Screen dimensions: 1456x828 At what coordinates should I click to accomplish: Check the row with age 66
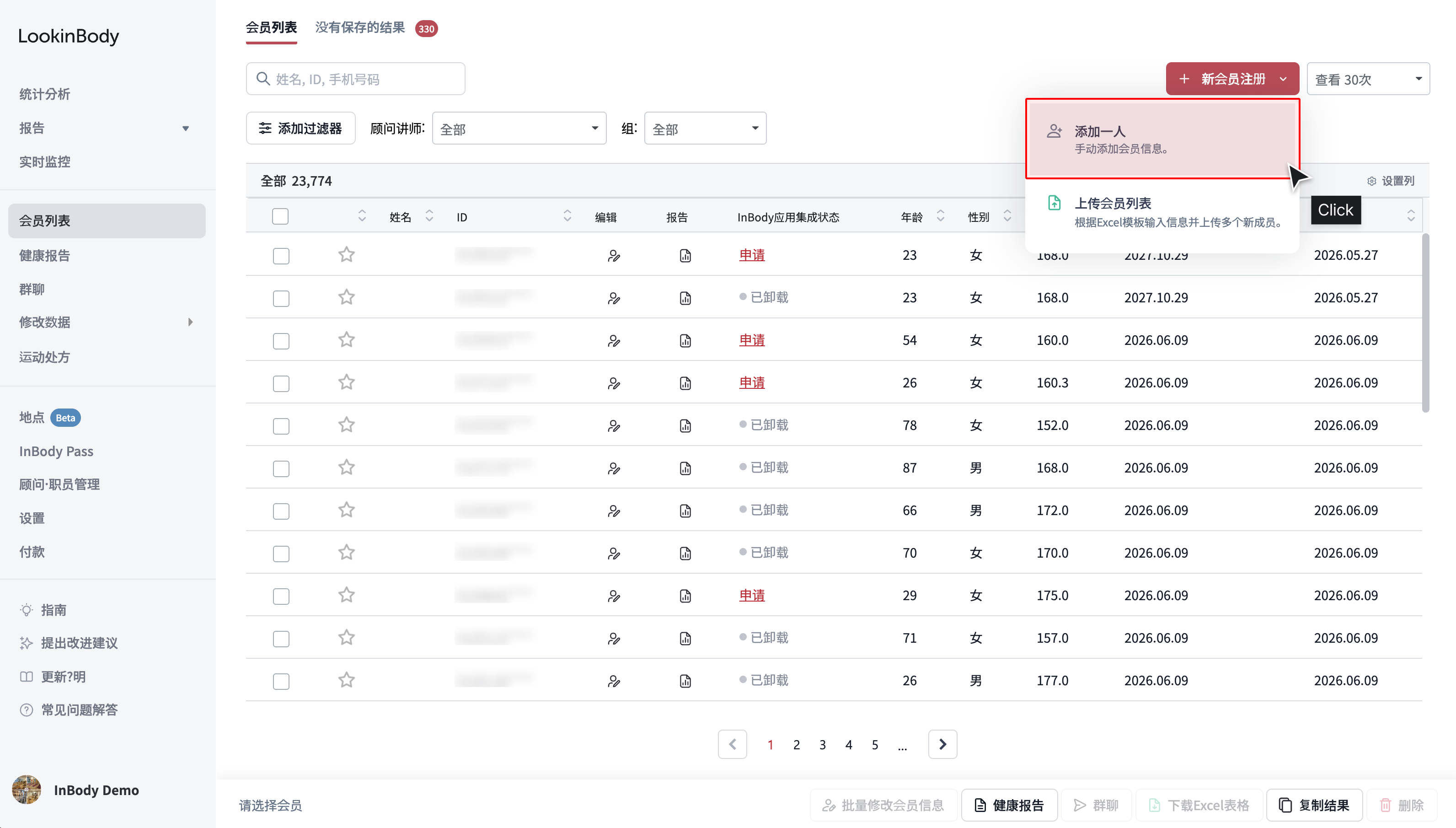tap(281, 511)
